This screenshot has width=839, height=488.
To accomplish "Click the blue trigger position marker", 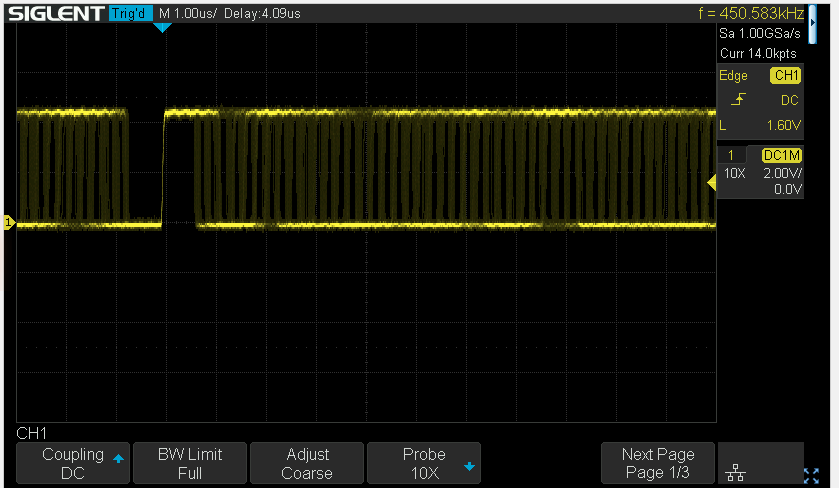I will [162, 27].
